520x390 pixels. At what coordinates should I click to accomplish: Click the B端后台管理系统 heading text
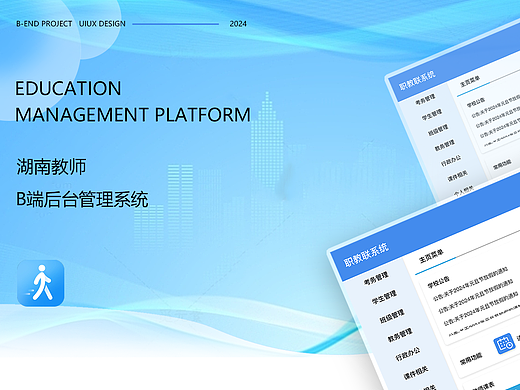82,199
